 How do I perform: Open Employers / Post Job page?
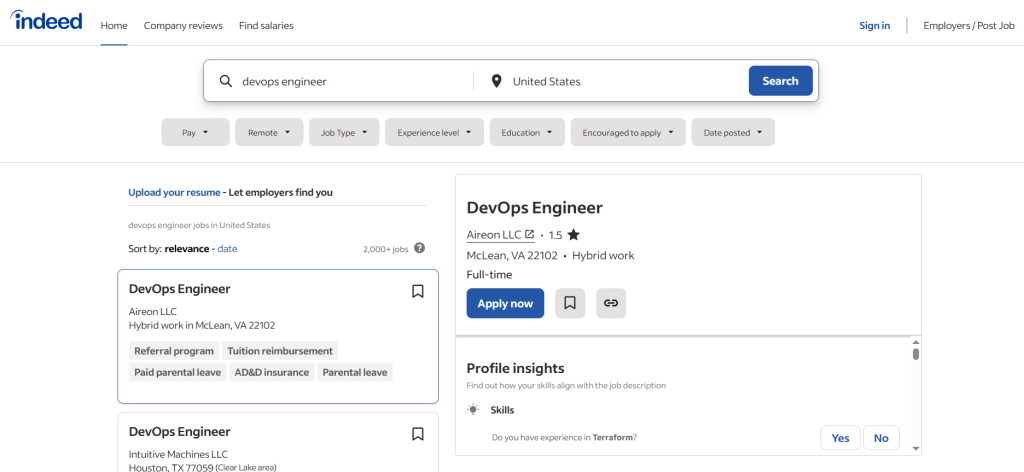968,25
